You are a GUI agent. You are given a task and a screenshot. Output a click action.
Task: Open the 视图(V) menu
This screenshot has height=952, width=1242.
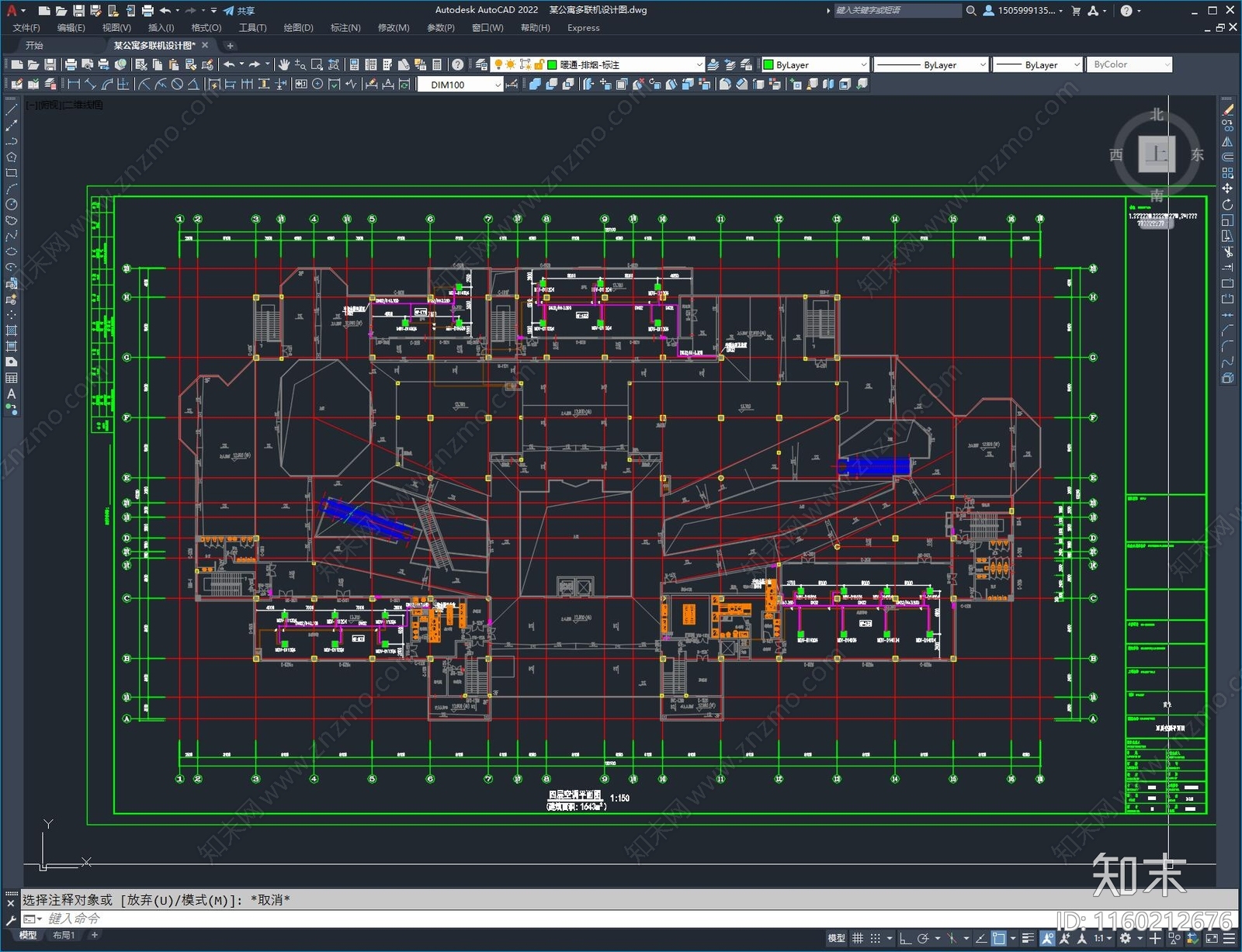pyautogui.click(x=116, y=28)
